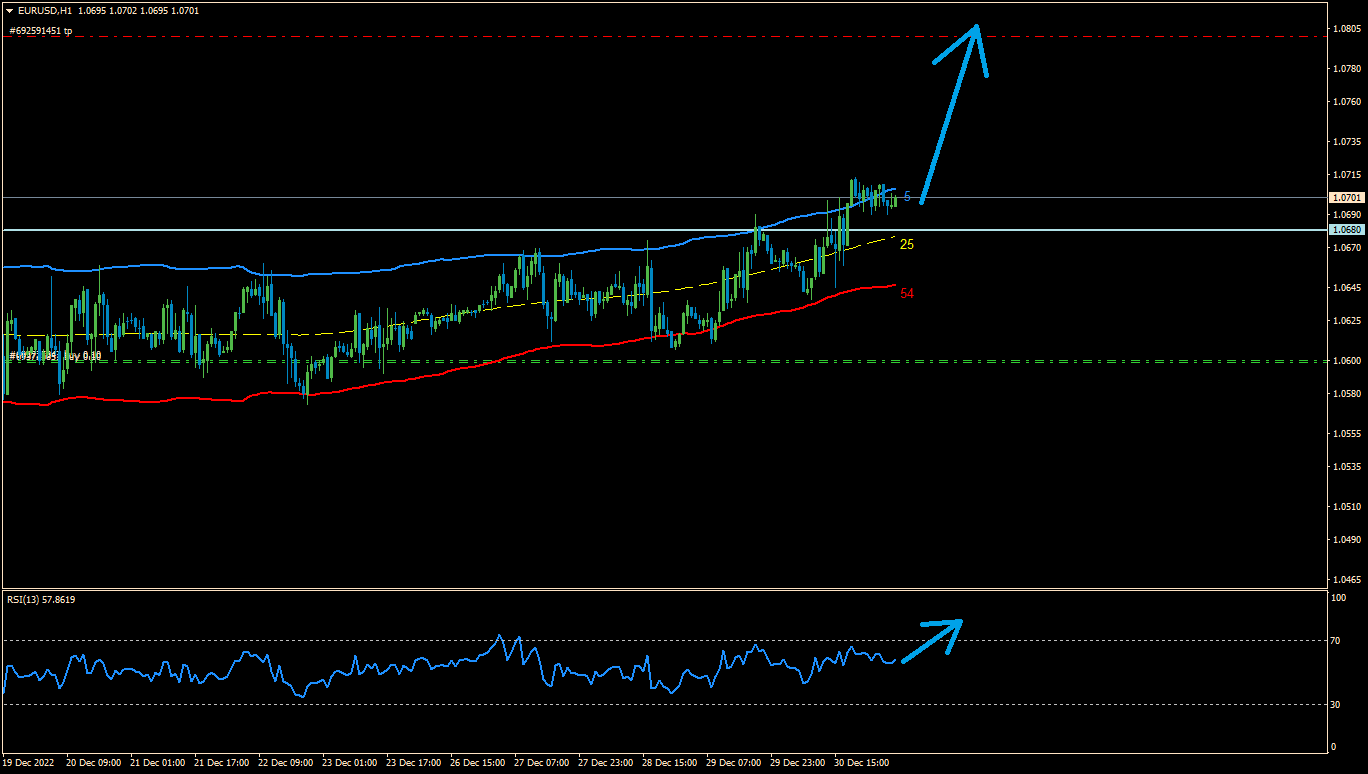Click the large blue upward arrow drawing
The width and height of the screenshot is (1368, 774).
coord(950,110)
